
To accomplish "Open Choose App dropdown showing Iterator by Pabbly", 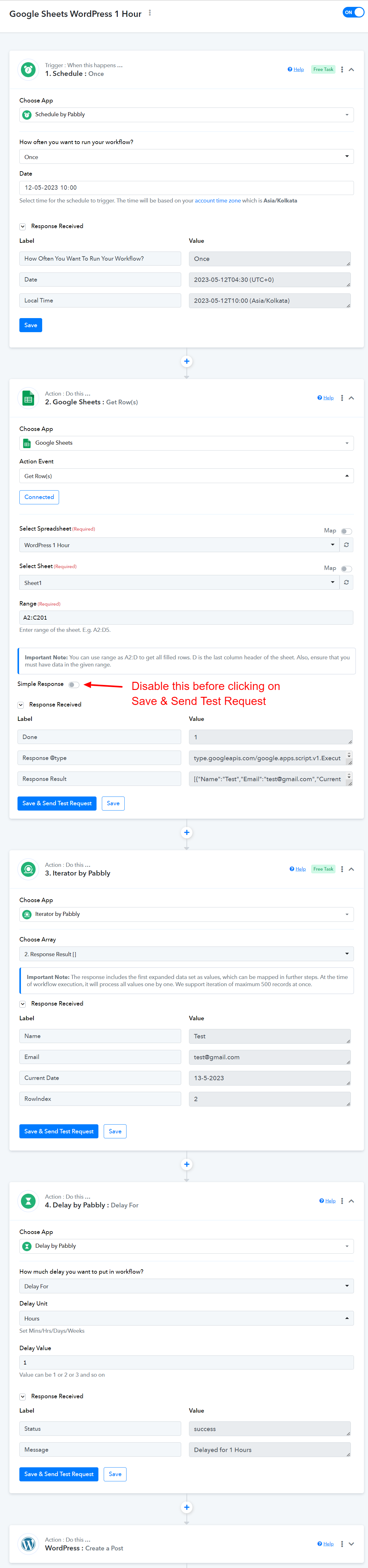I will point(186,914).
